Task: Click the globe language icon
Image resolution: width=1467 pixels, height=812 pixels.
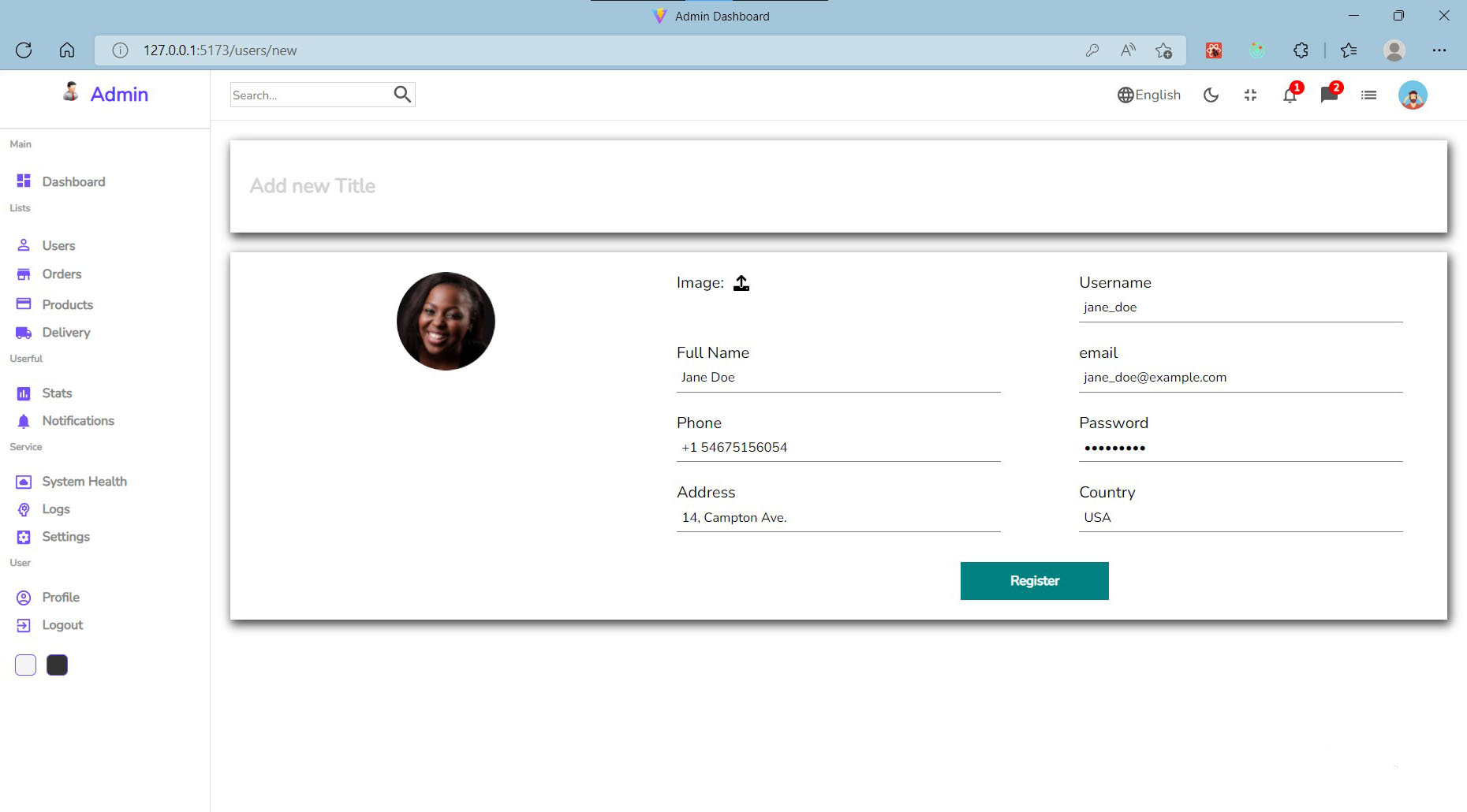Action: point(1125,95)
